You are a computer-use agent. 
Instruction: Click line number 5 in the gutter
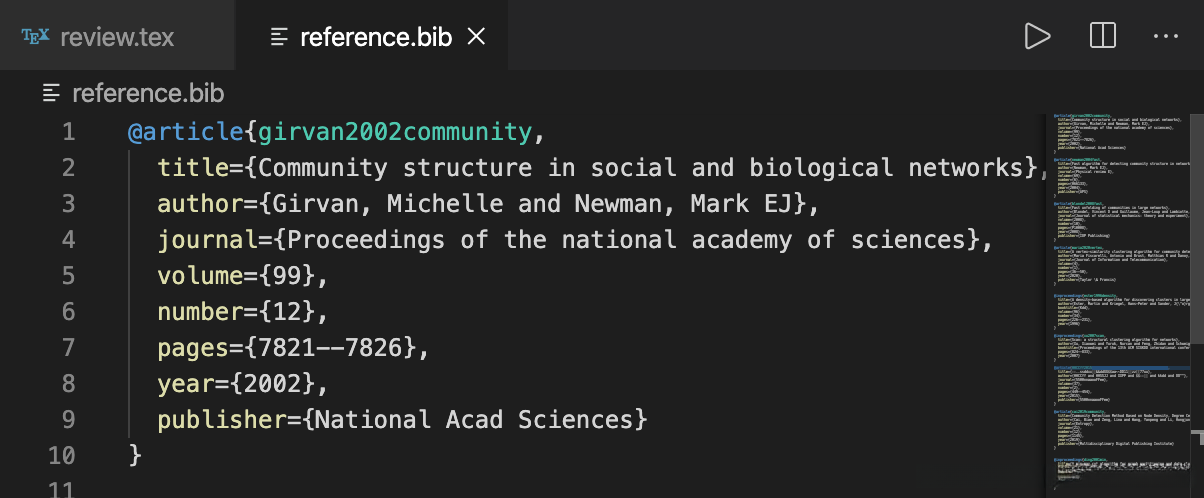[x=68, y=275]
